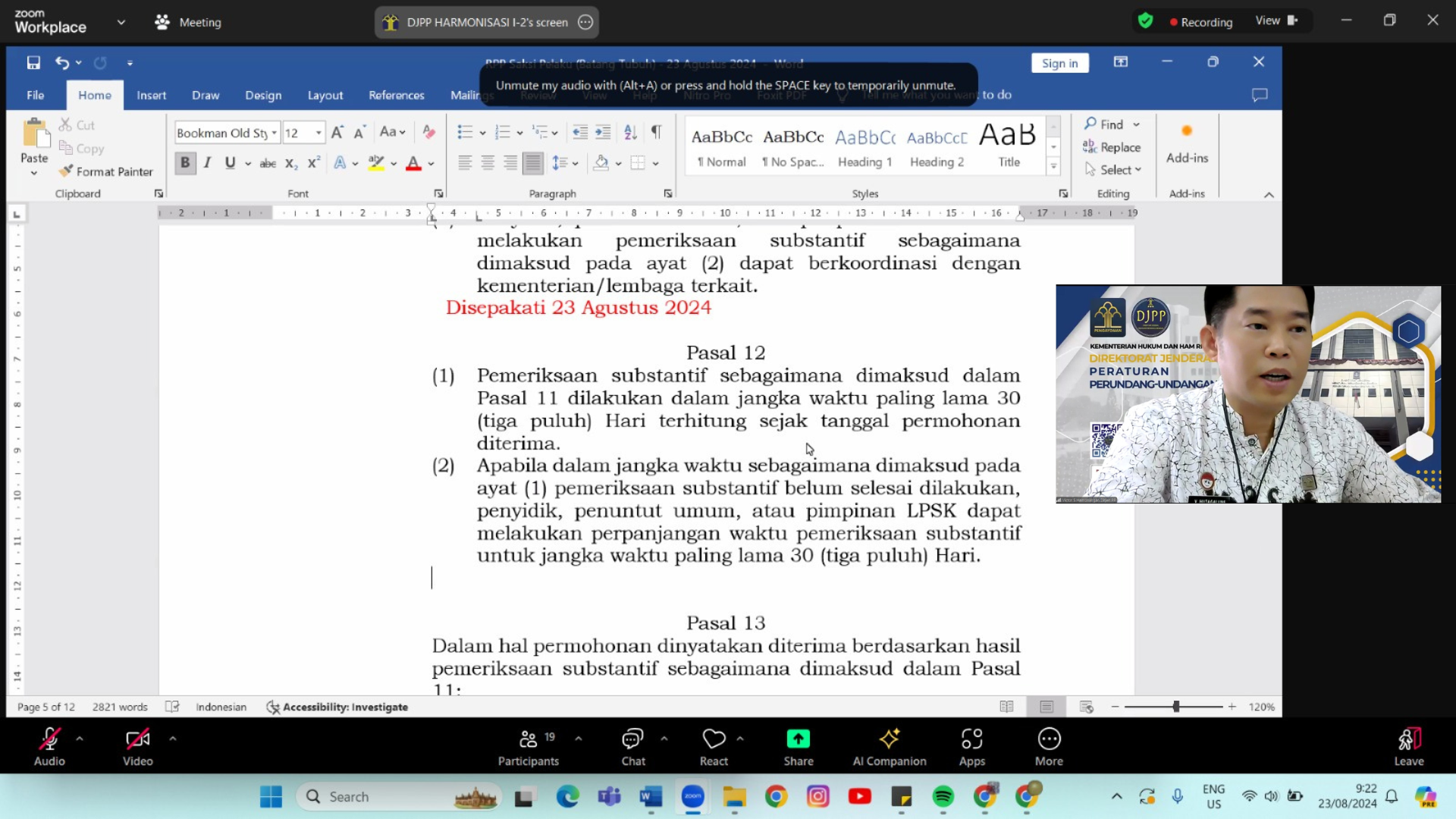Click Accessibility: Investigate in status bar

pyautogui.click(x=337, y=707)
